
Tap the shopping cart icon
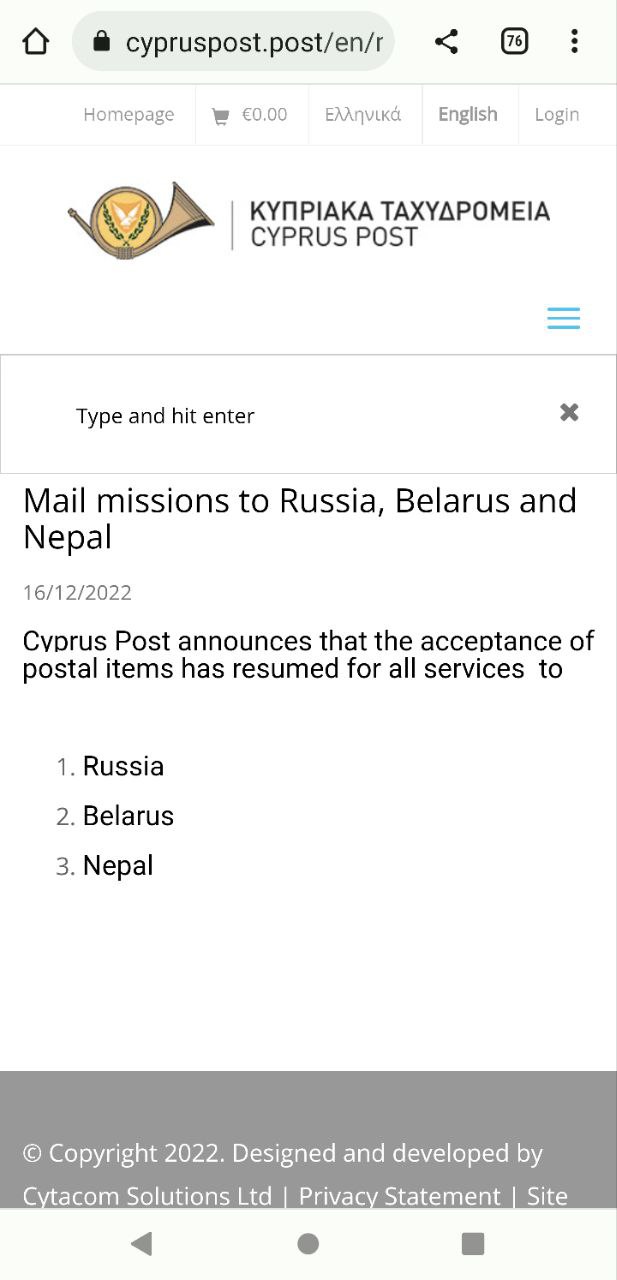(x=220, y=116)
